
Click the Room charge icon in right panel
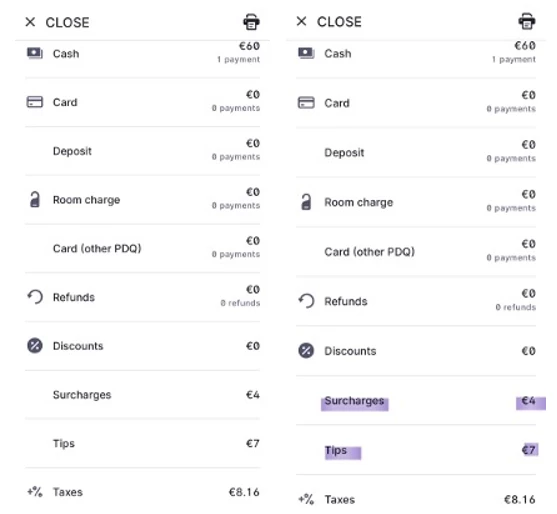(x=306, y=202)
